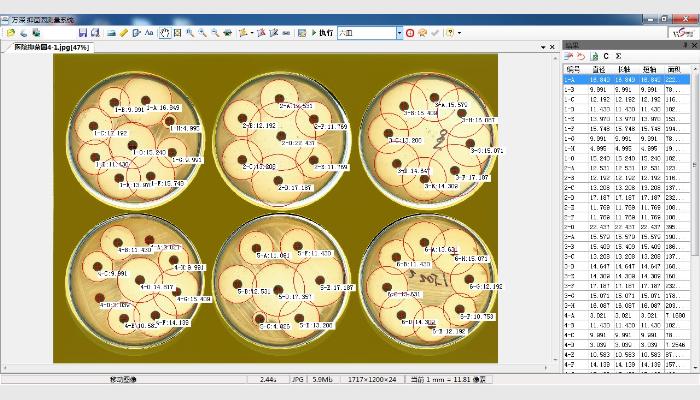Click the 'C' clear icon in results panel
700x400 pixels.
tap(605, 56)
